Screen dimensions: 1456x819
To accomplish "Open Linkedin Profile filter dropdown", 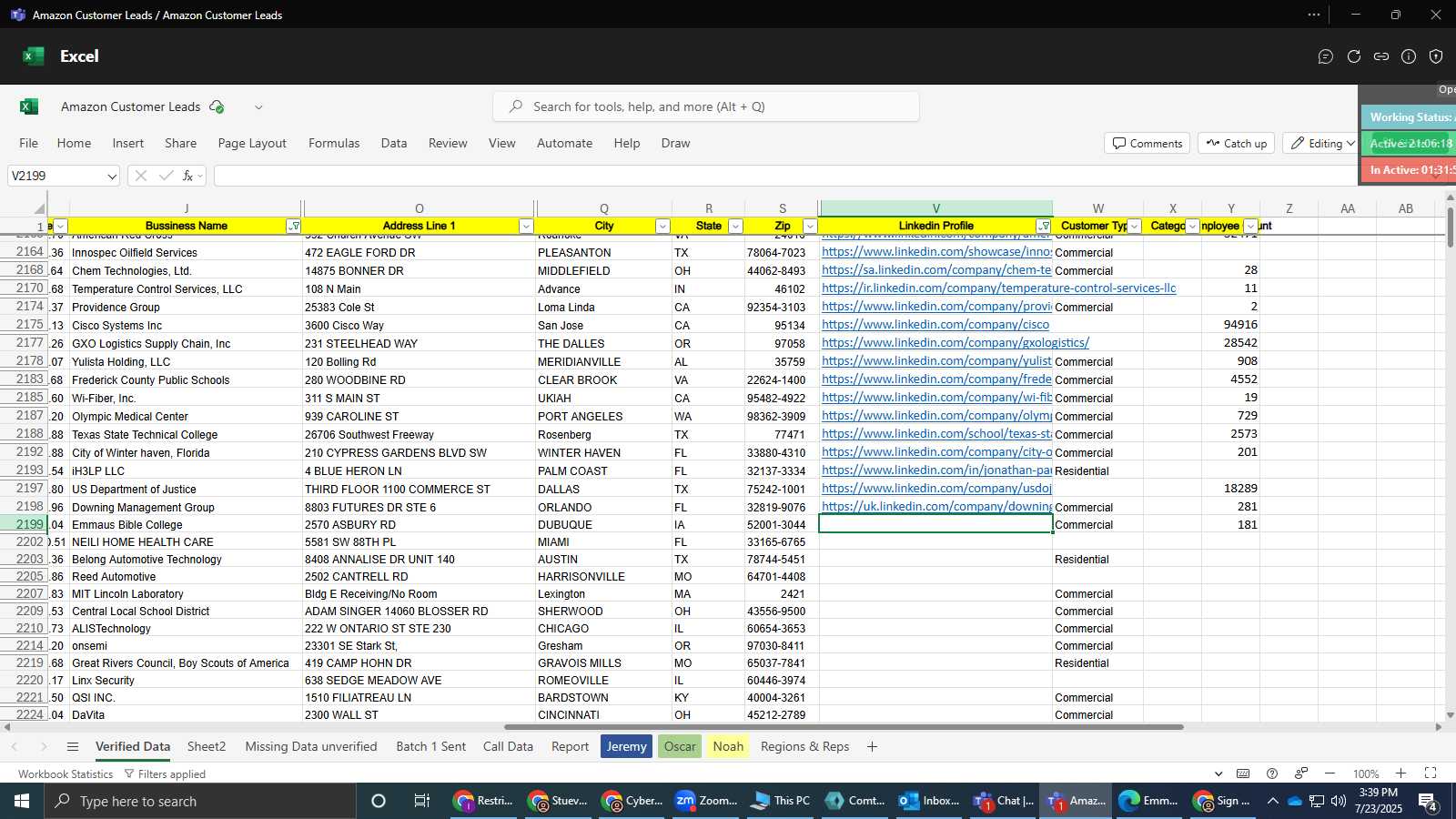I will 1044,227.
